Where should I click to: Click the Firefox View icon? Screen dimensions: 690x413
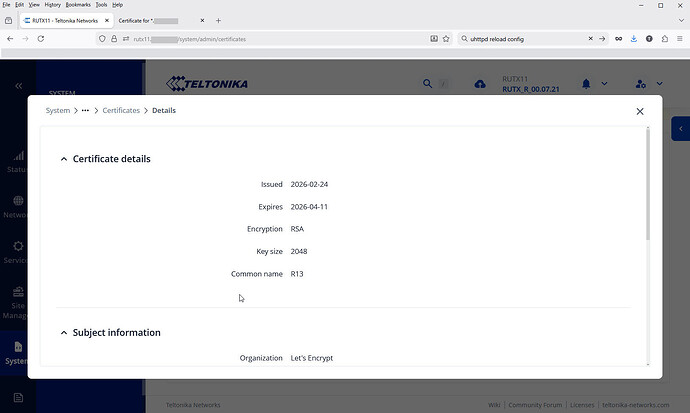tap(8, 21)
